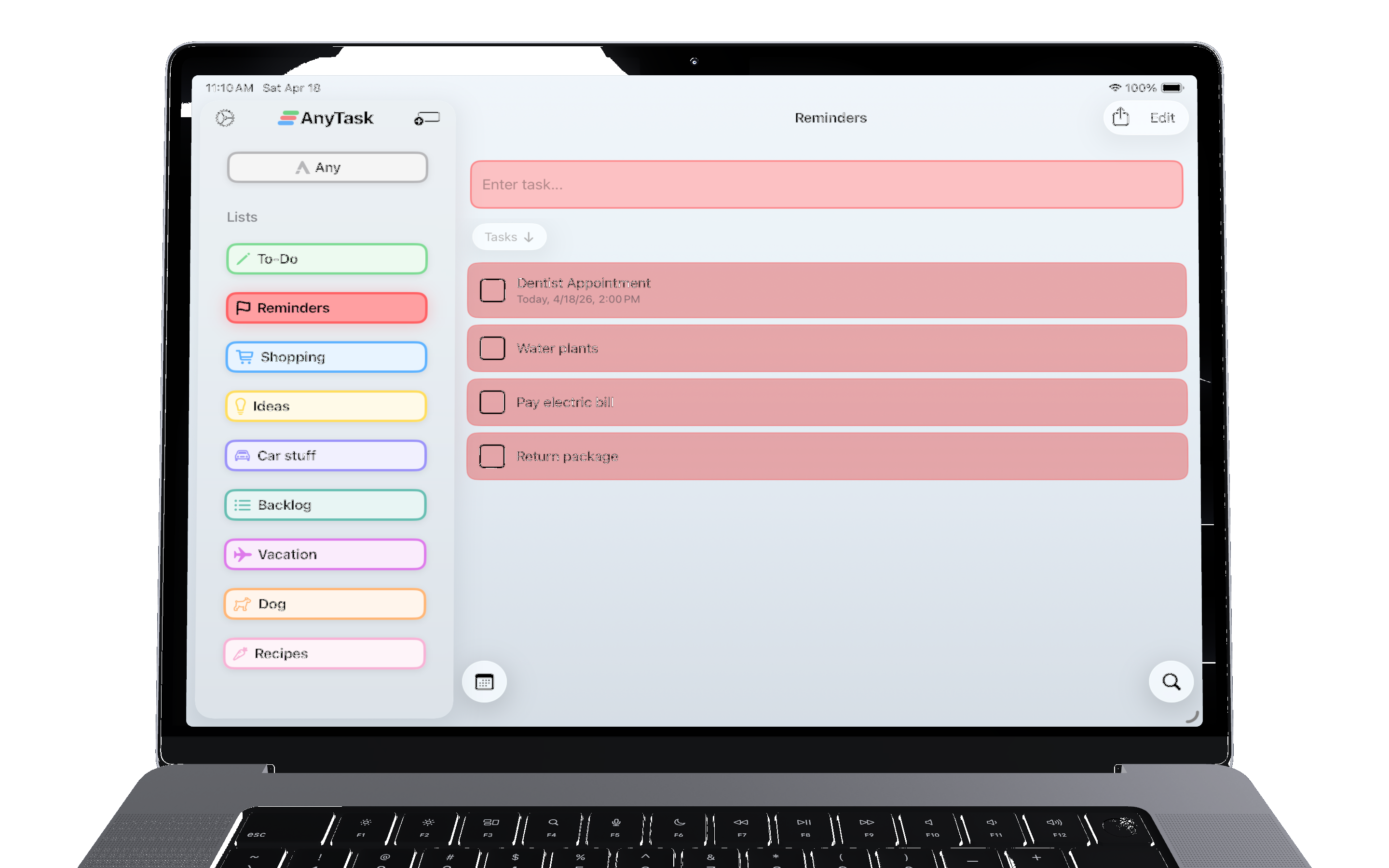Click the search magnifier button

(1171, 681)
